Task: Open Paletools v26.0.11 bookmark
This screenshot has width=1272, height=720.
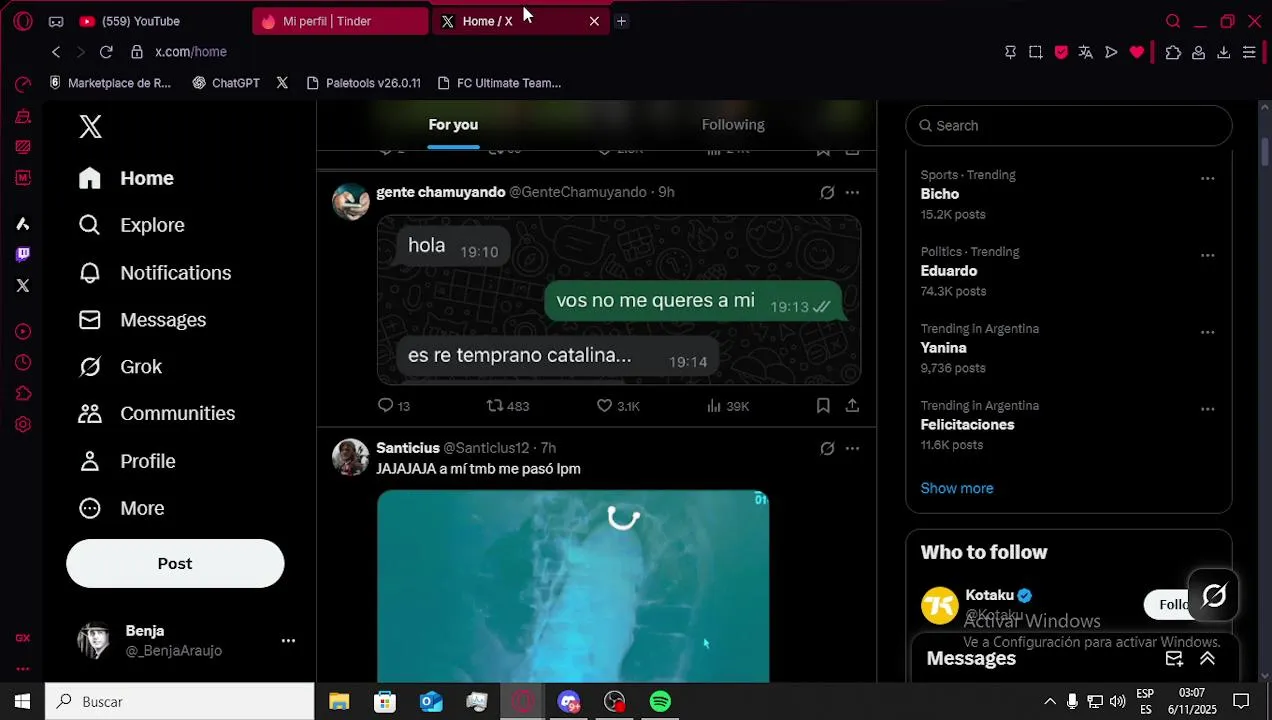Action: click(363, 83)
